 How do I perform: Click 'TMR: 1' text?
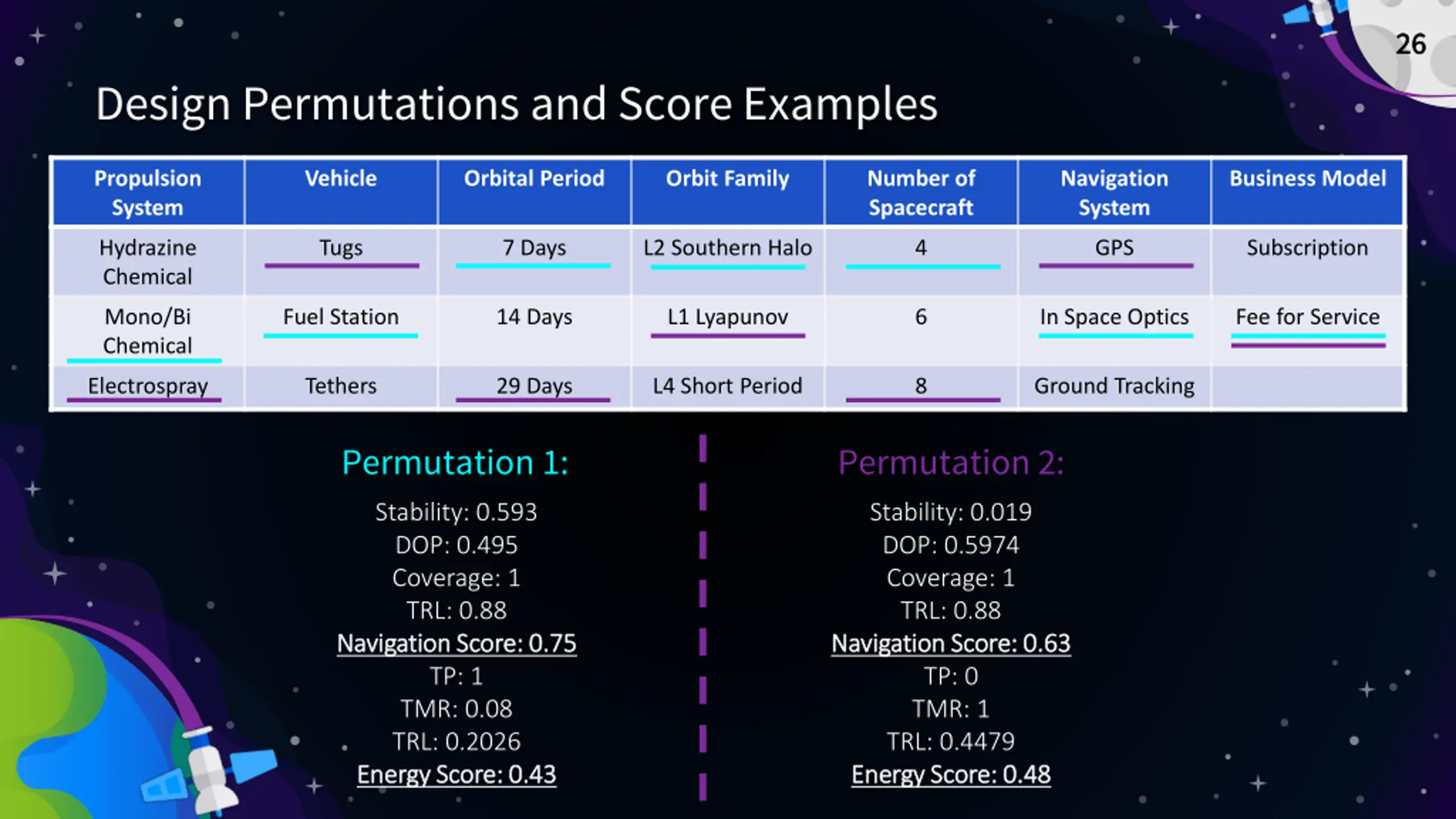951,709
